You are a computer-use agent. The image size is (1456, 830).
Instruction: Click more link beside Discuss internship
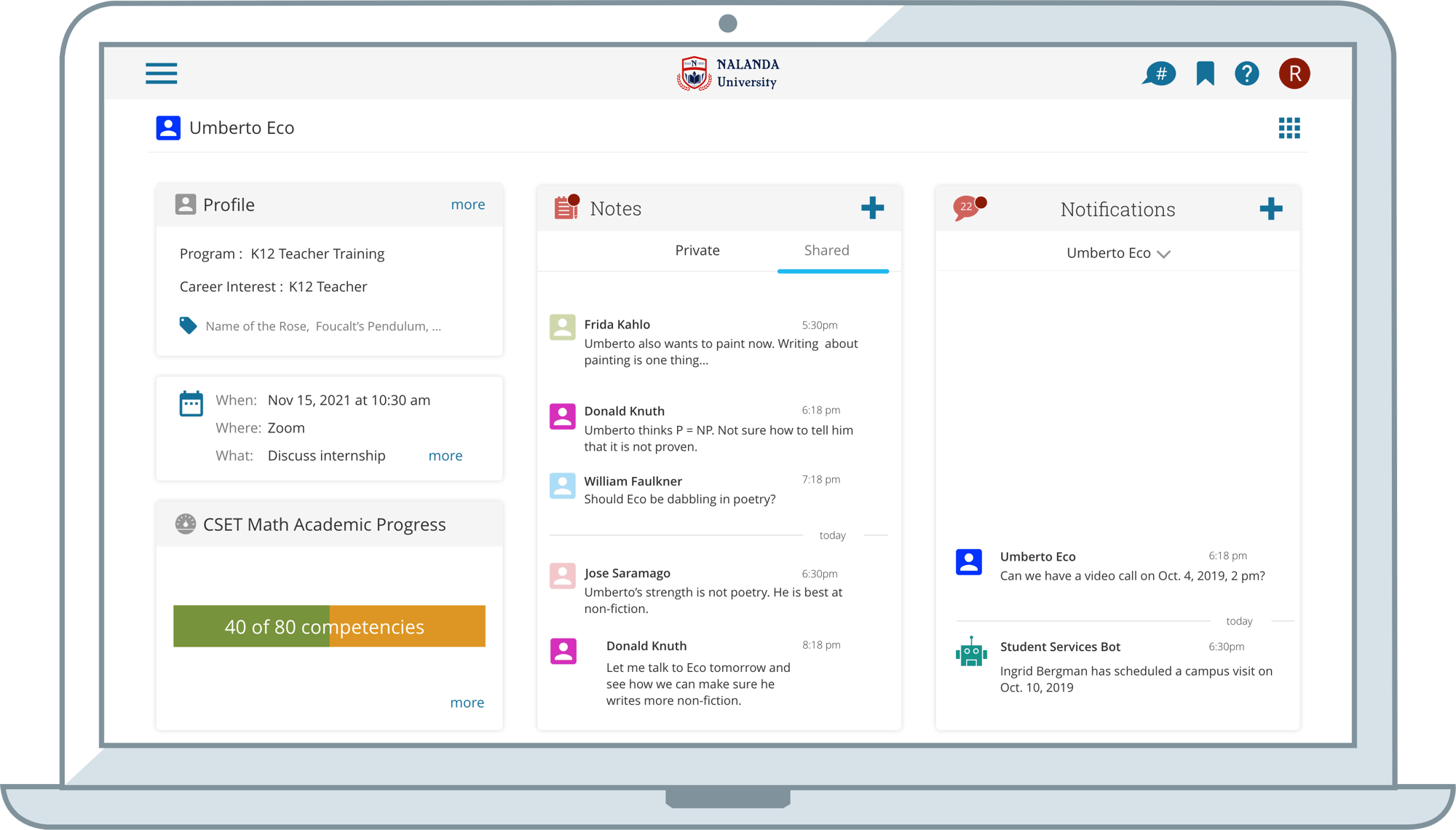pos(445,456)
